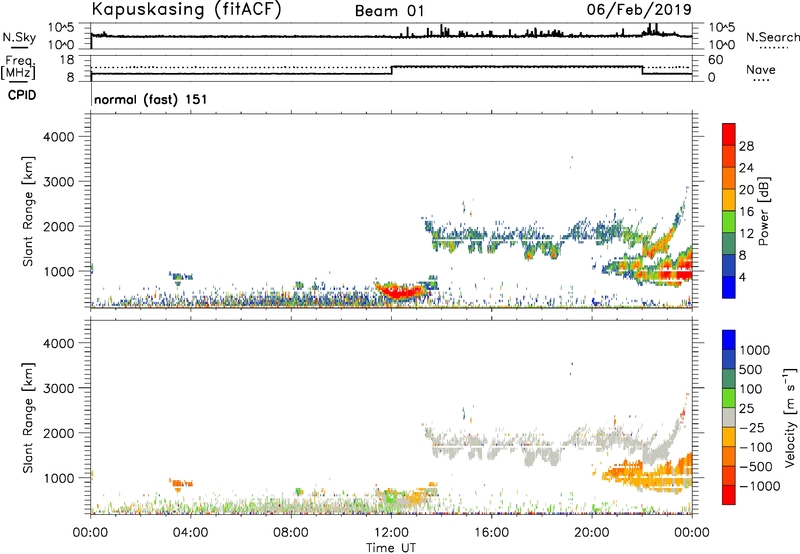The height and width of the screenshot is (554, 800).
Task: Click the '2000' tick of the power panel
Action: (x=59, y=226)
